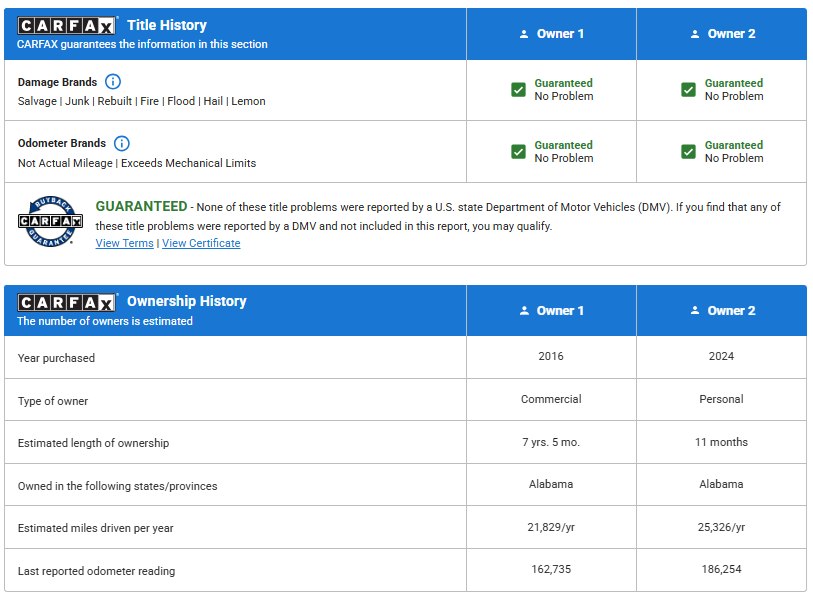Click Owner 1 Damage Brands 'Guaranteed No Problem' text
This screenshot has width=813, height=600.
564,90
